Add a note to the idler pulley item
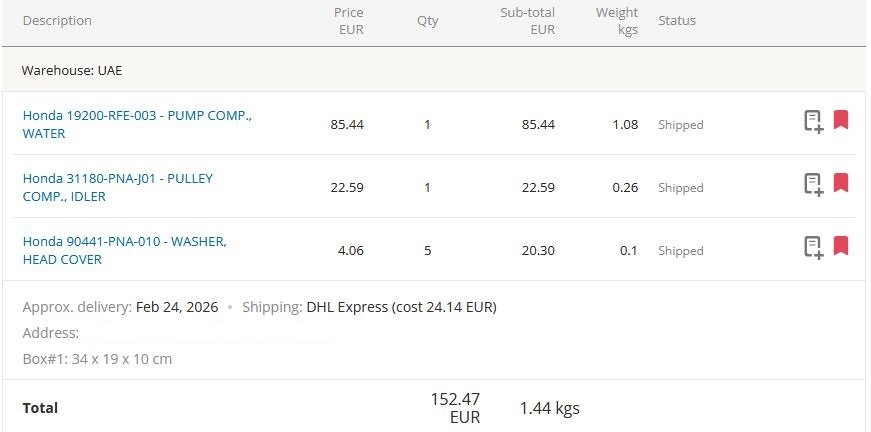 814,185
